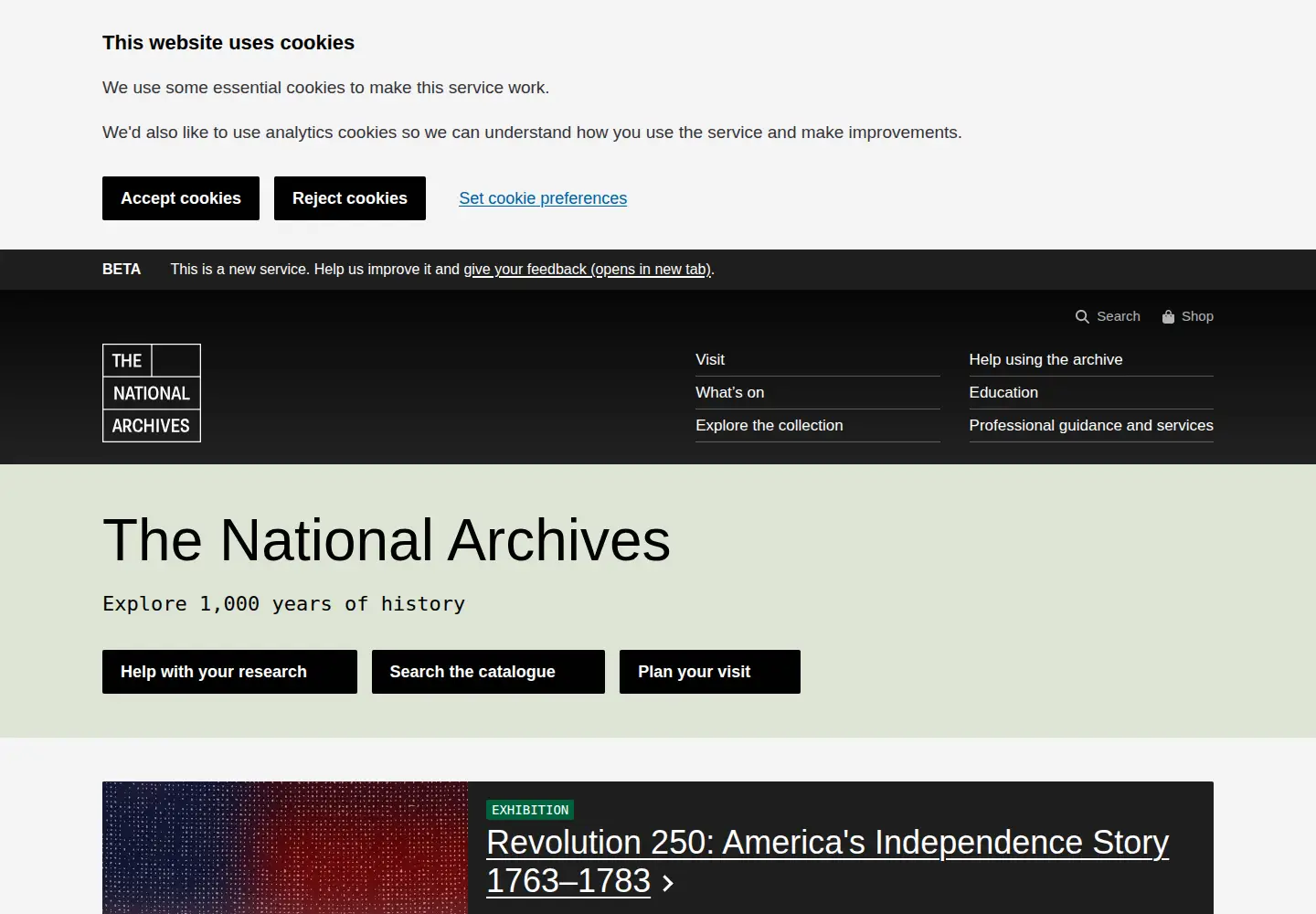
Task: Click 'Explore 1,000 years of history' text
Action: (x=283, y=604)
